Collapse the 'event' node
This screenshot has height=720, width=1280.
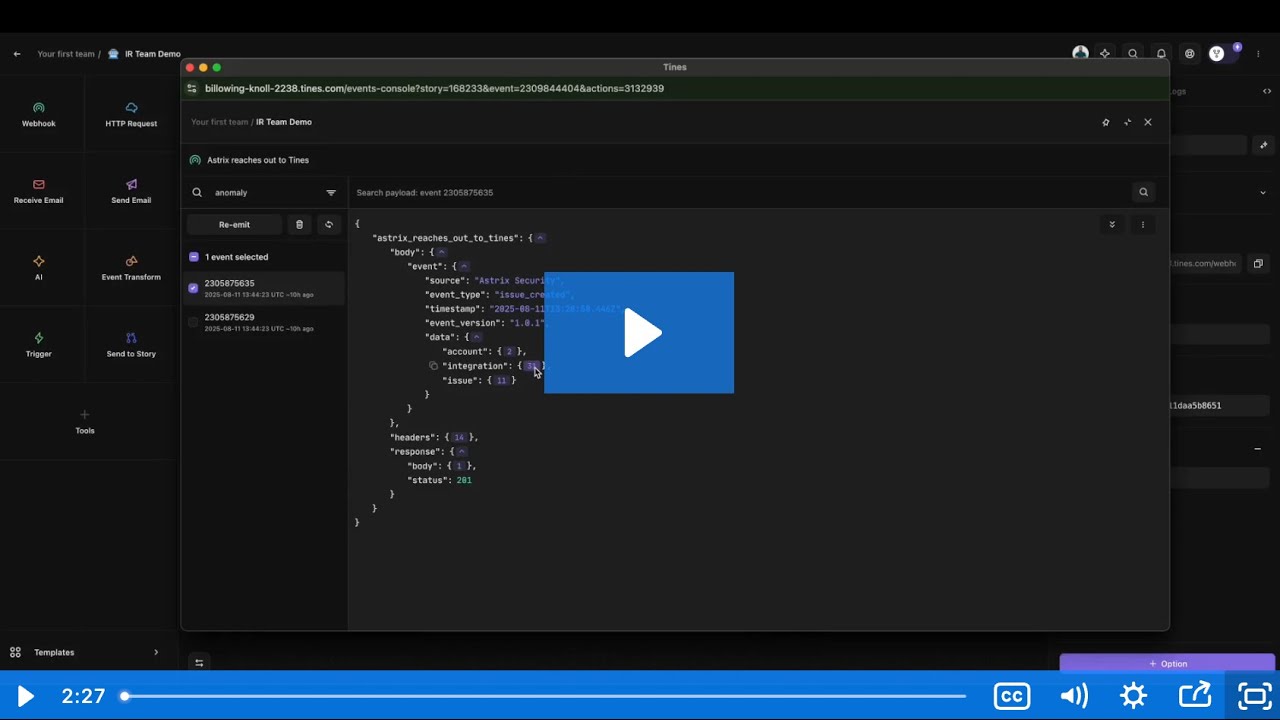(463, 266)
